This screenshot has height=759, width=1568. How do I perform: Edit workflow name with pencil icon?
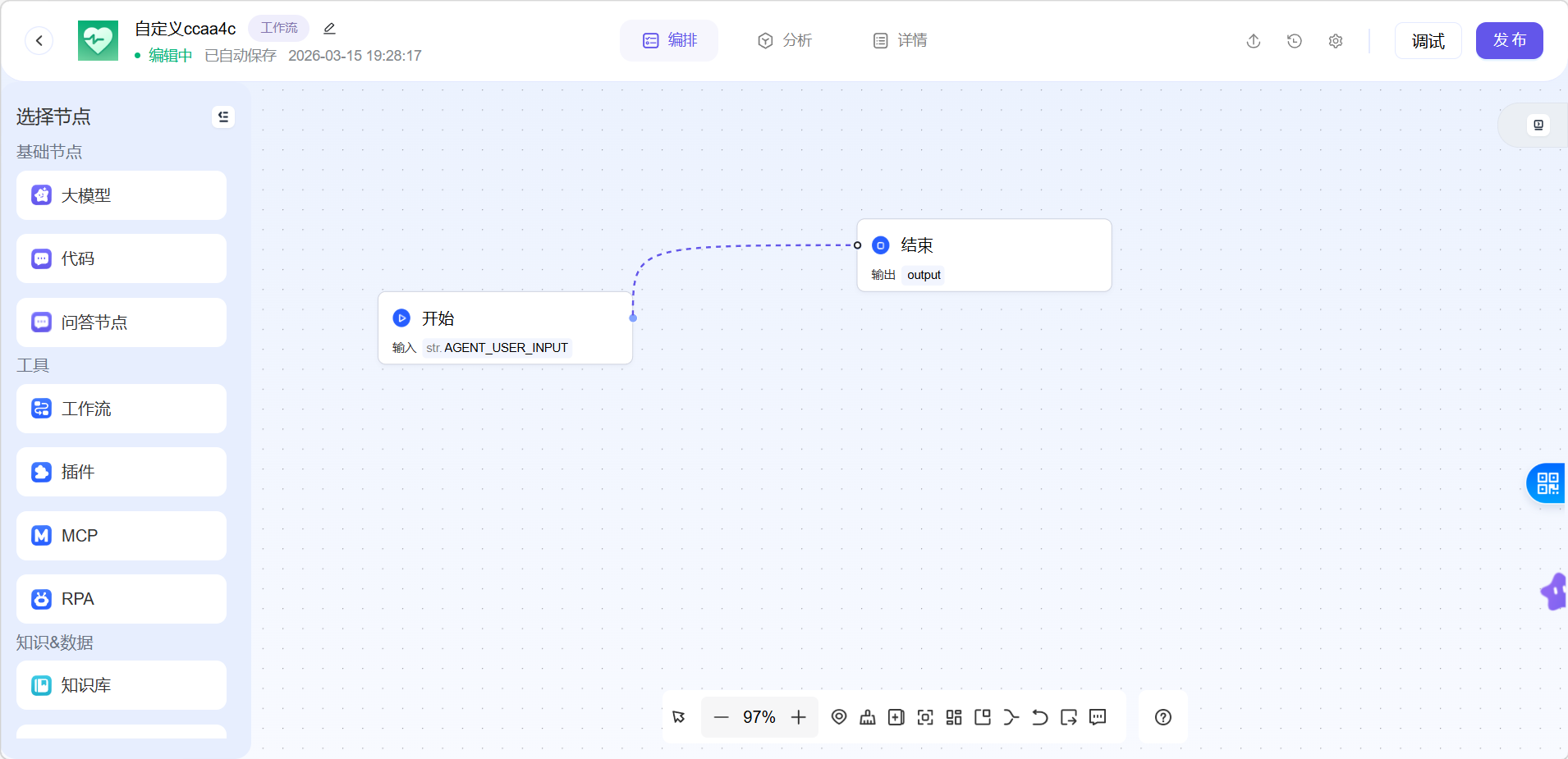click(329, 29)
